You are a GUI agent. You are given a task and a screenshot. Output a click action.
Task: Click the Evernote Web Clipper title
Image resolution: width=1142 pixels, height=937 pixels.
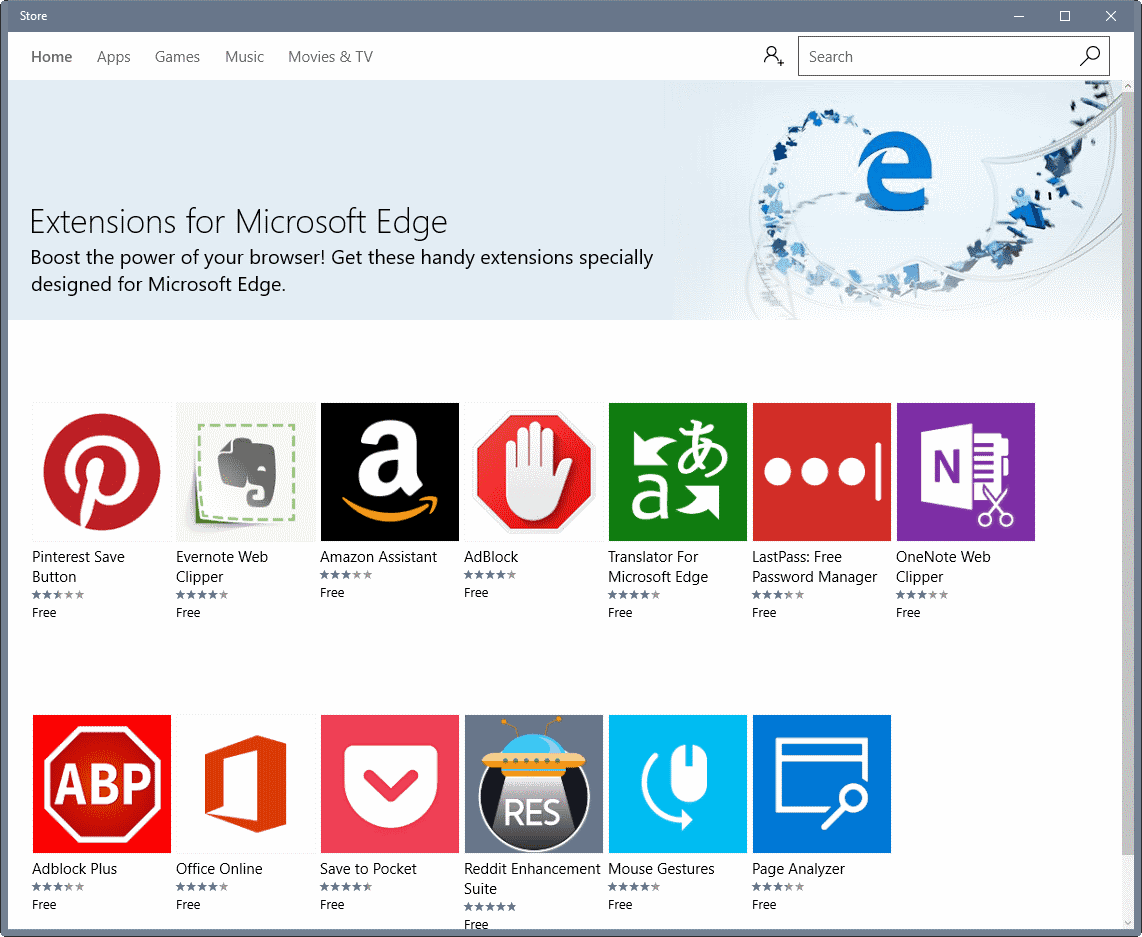221,566
